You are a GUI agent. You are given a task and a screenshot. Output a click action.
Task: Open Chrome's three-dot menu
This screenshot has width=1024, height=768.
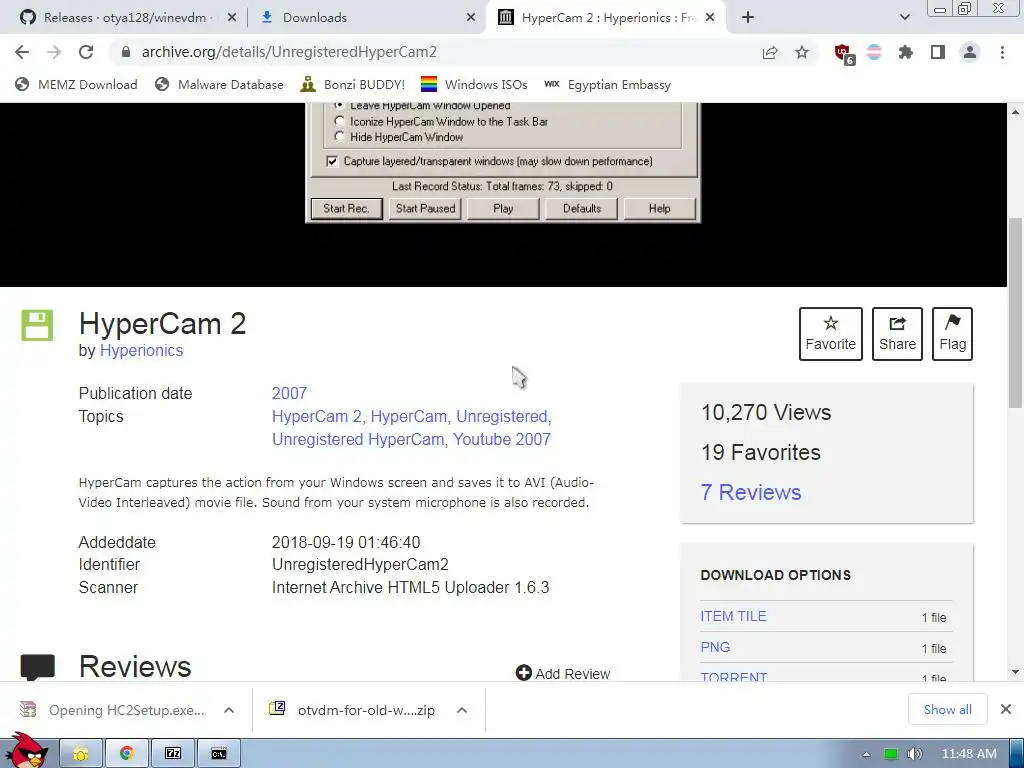(x=1002, y=52)
